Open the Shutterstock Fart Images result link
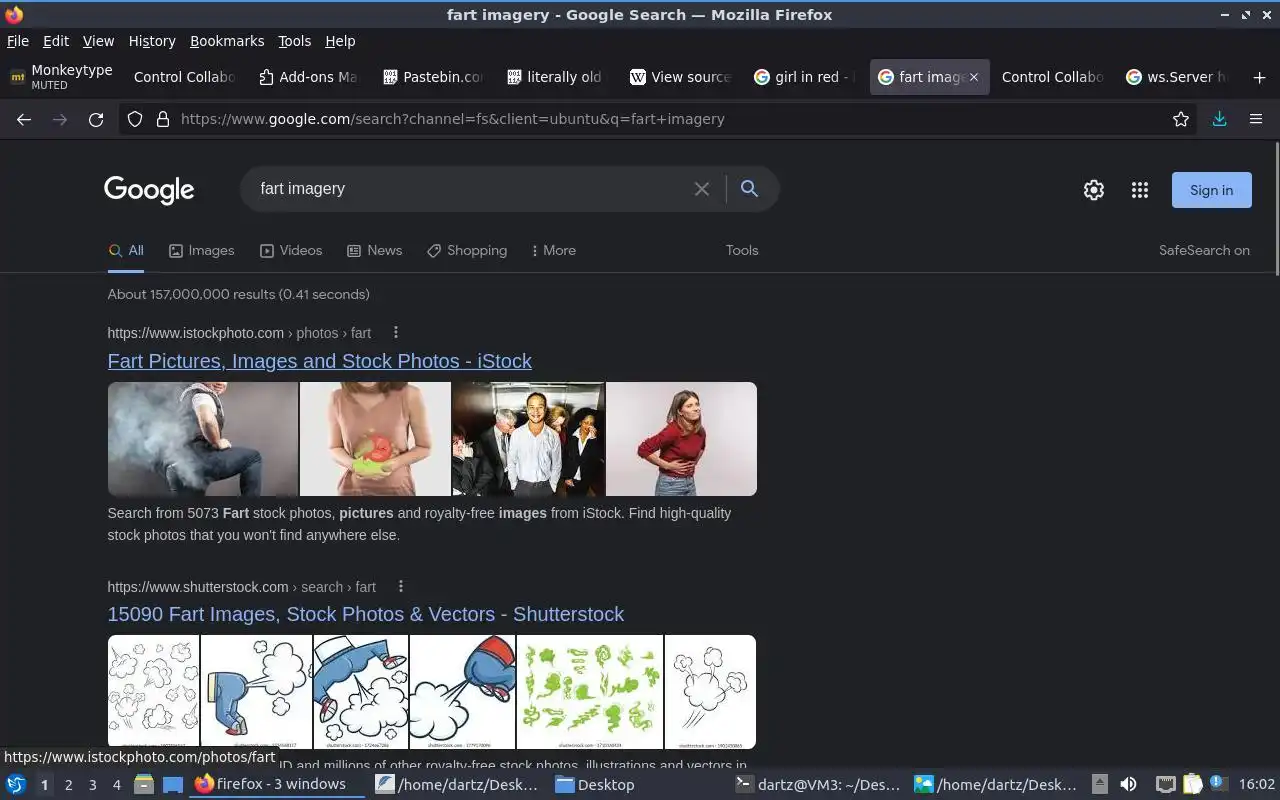The image size is (1280, 800). 365,614
